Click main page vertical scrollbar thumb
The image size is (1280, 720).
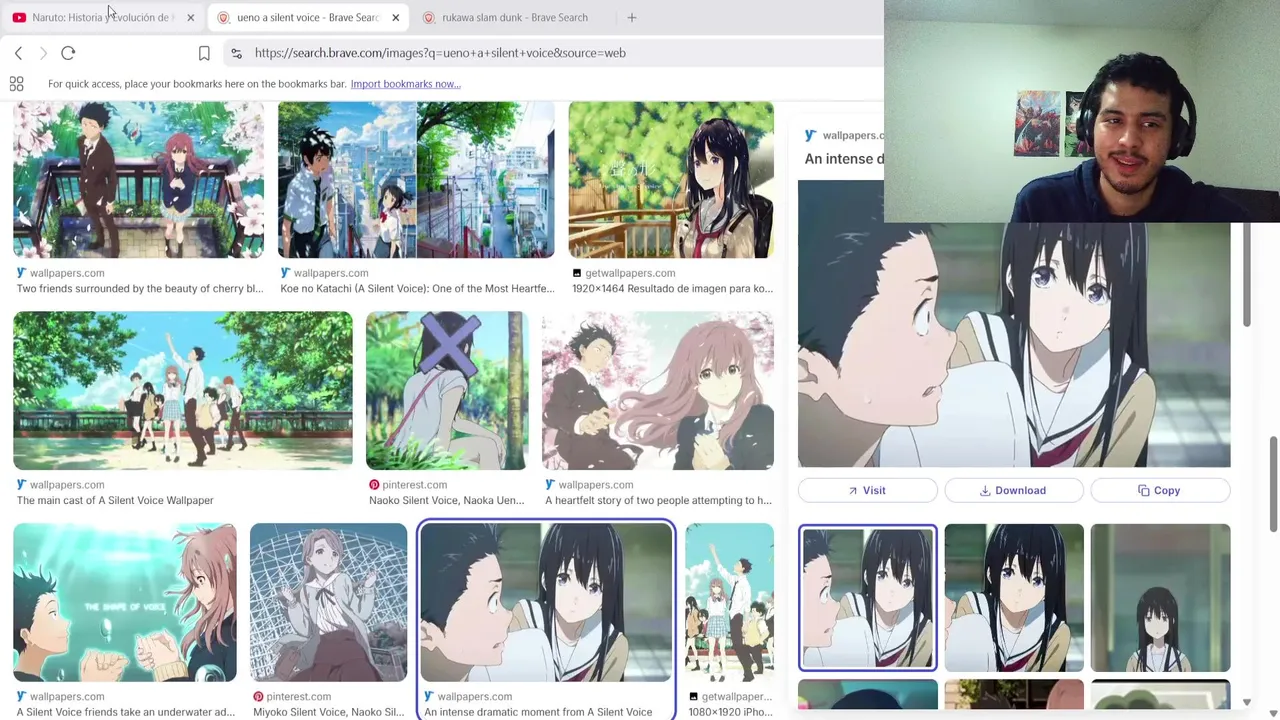1274,484
